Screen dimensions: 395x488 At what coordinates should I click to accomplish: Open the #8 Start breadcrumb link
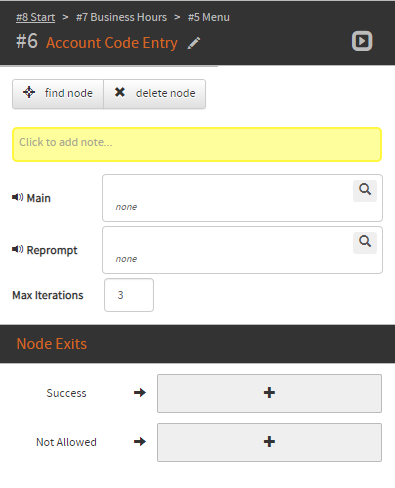(x=35, y=17)
